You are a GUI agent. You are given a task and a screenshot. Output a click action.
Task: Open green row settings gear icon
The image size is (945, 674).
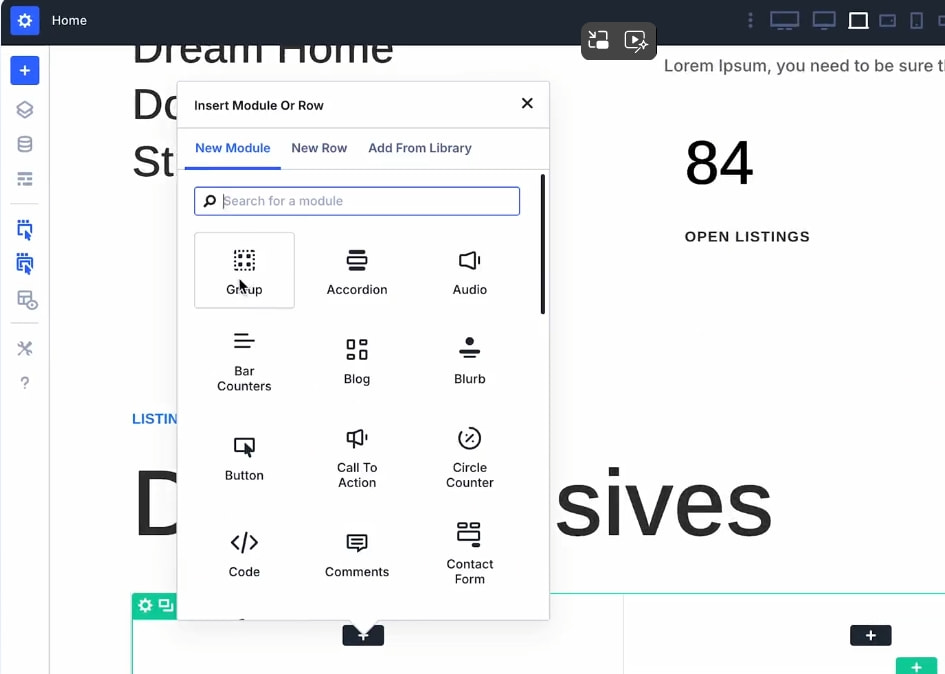coord(145,605)
